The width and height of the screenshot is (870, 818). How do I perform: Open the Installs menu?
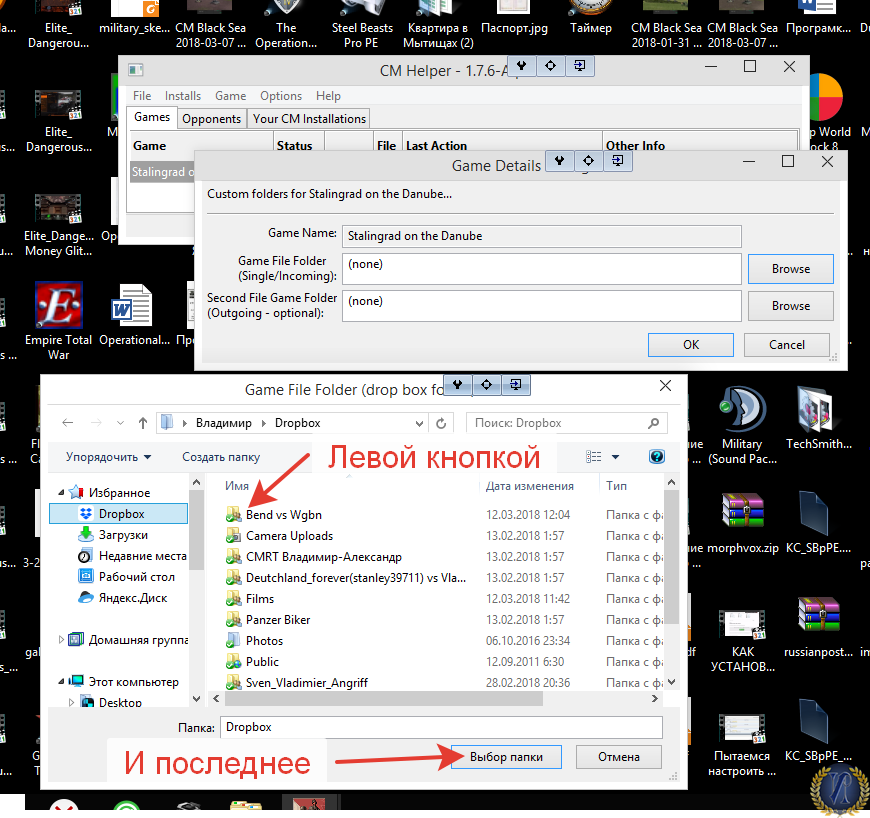pyautogui.click(x=183, y=96)
